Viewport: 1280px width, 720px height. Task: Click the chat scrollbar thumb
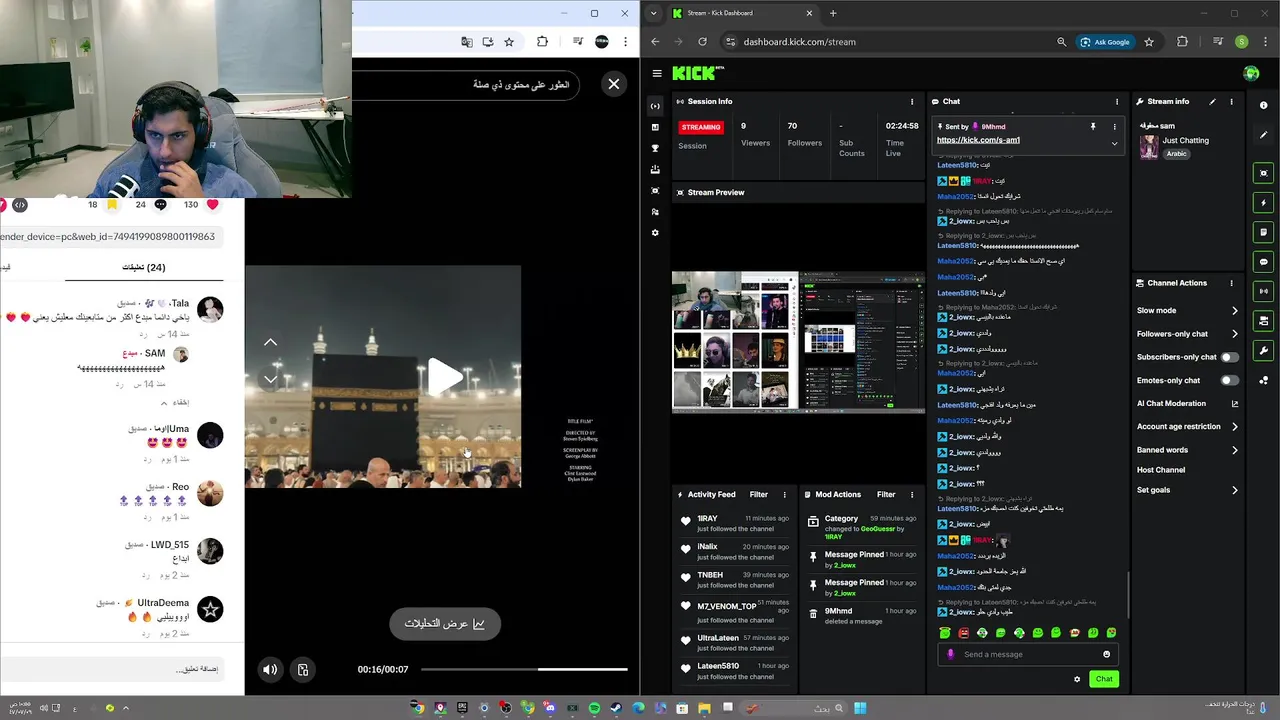point(1128,594)
